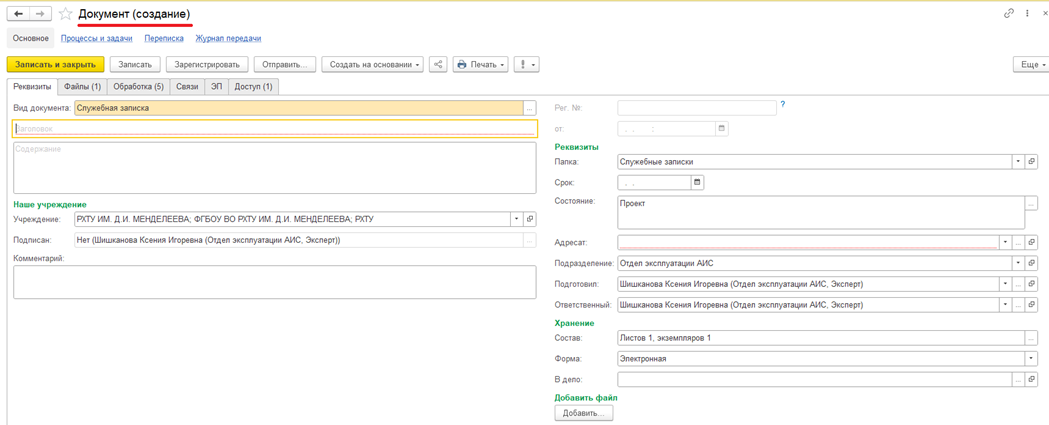
Task: Click the Зарегистрировать button
Action: 207,65
